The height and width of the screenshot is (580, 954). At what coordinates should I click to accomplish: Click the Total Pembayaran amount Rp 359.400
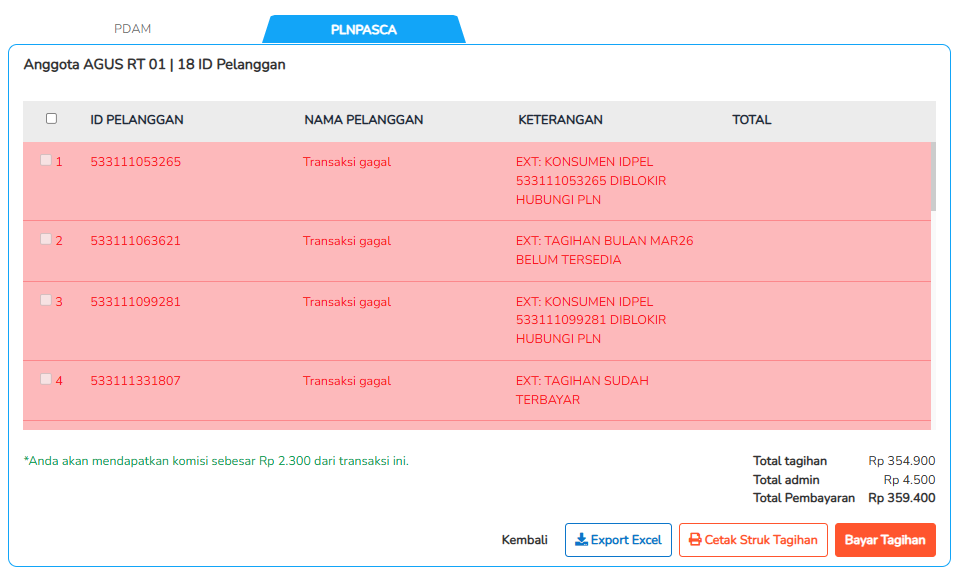coord(901,498)
